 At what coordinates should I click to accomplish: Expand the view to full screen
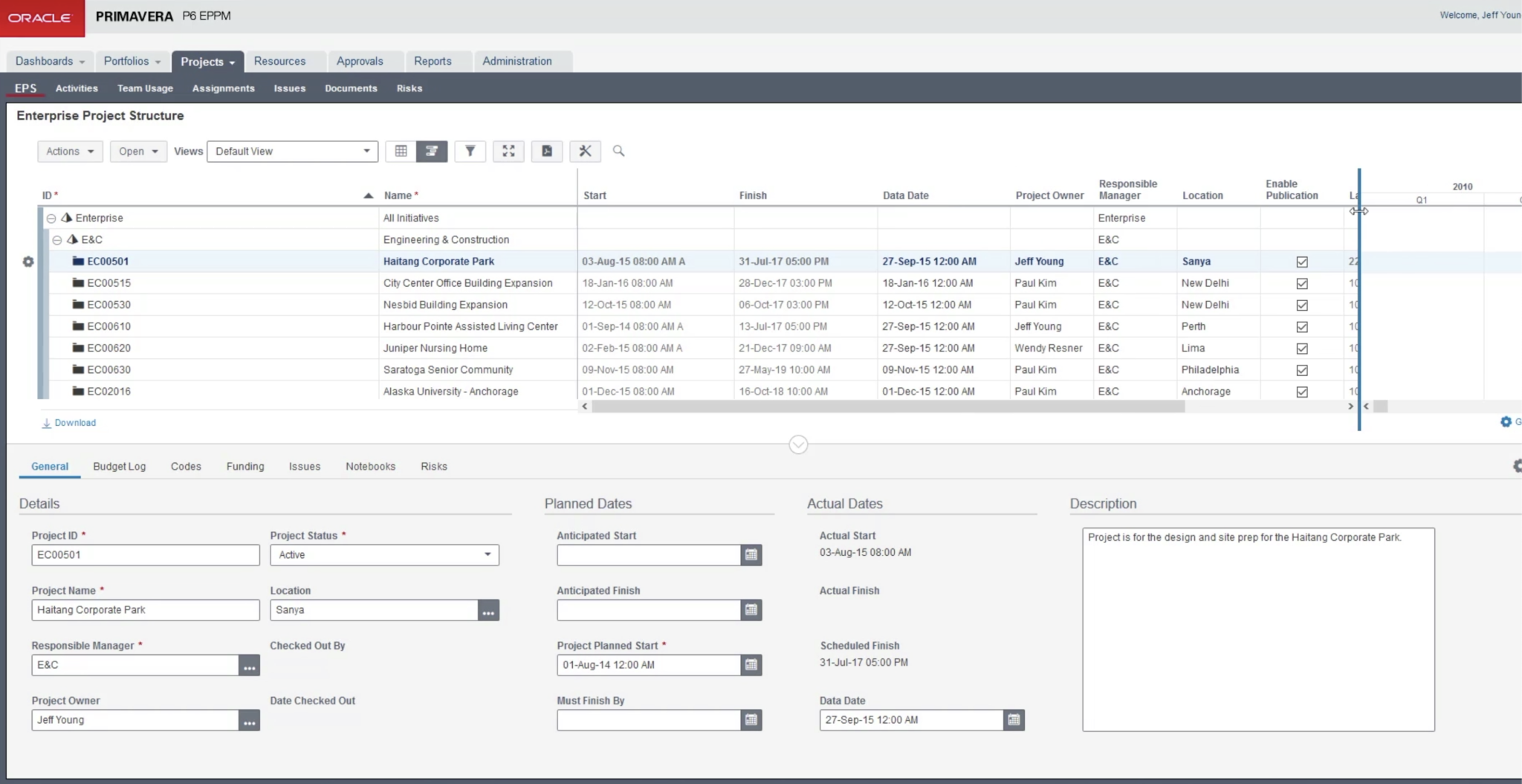coord(508,151)
